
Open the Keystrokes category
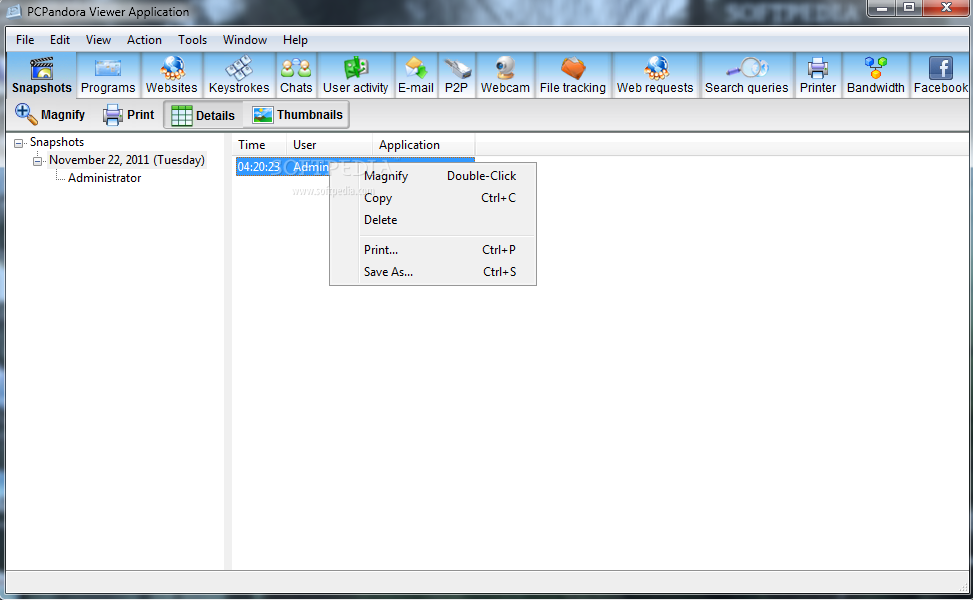[x=239, y=75]
